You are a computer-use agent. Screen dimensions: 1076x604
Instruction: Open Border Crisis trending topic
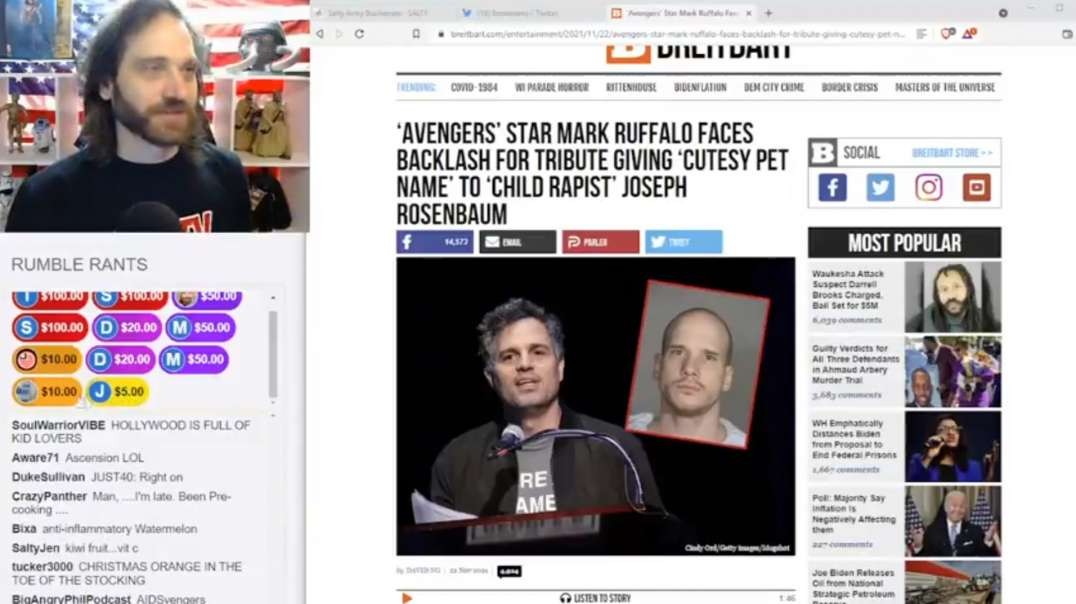[850, 87]
